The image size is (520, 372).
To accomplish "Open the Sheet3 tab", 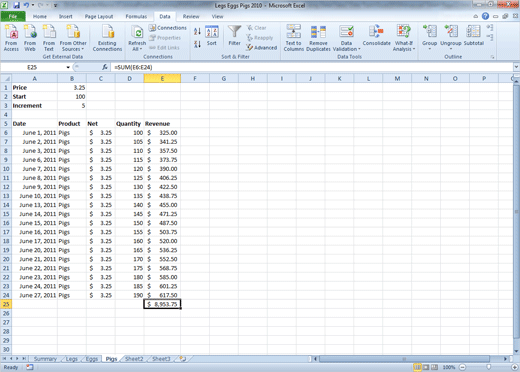I will point(161,359).
